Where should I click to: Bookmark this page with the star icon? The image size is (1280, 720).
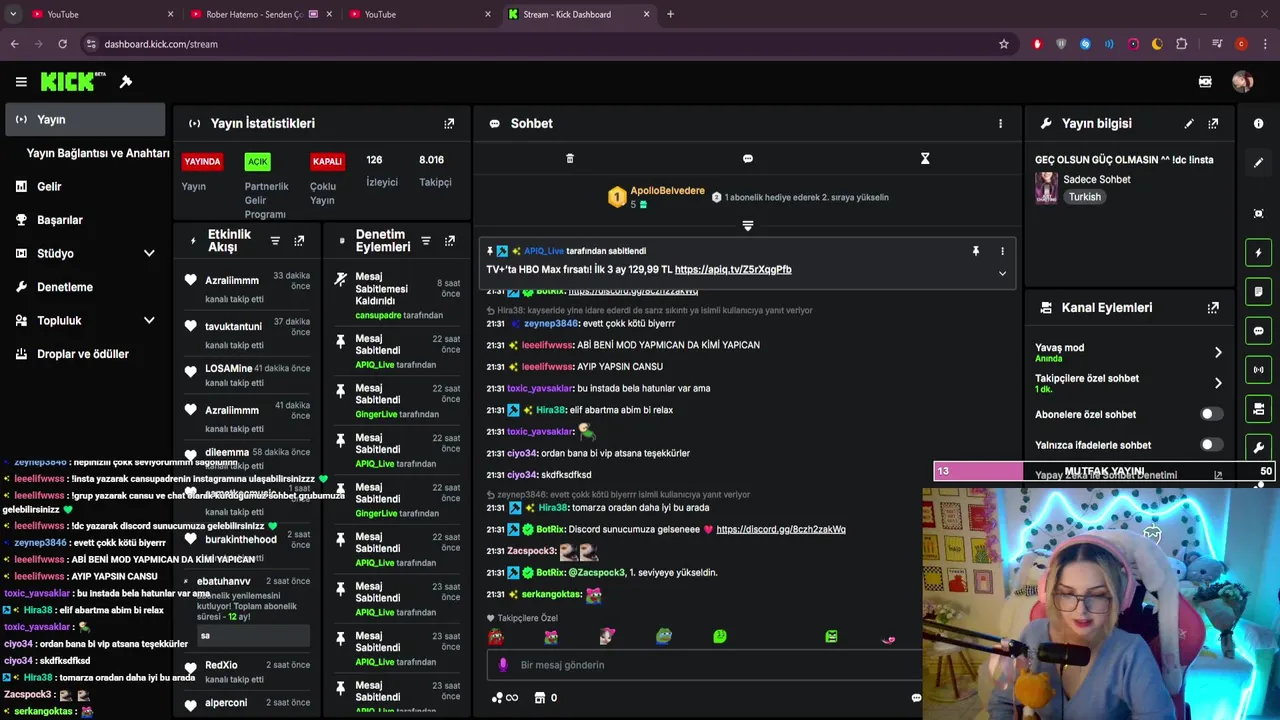tap(1004, 44)
